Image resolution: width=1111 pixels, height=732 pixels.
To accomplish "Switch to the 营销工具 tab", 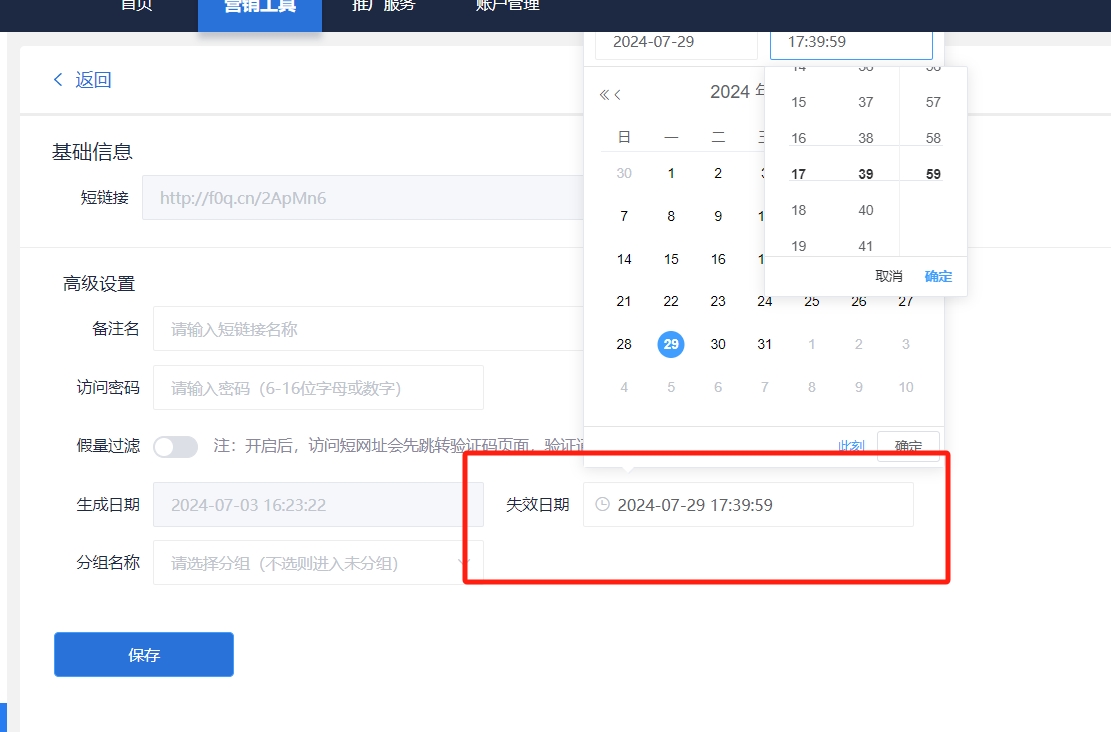I will tap(260, 8).
